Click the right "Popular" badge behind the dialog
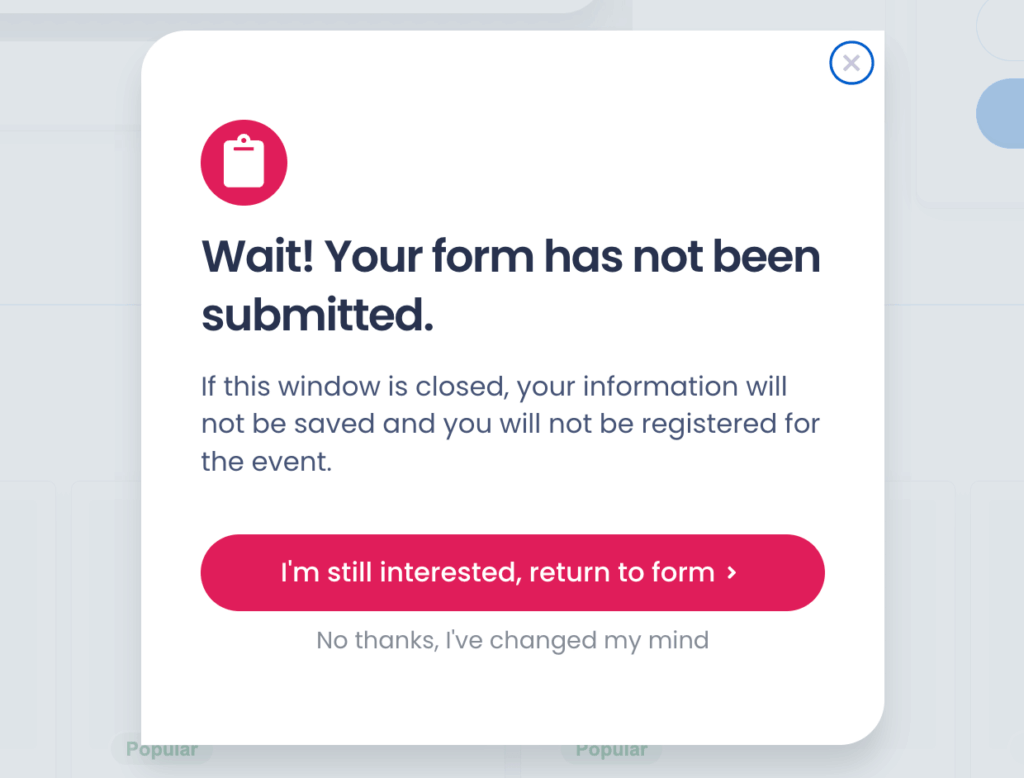1024x778 pixels. point(611,749)
